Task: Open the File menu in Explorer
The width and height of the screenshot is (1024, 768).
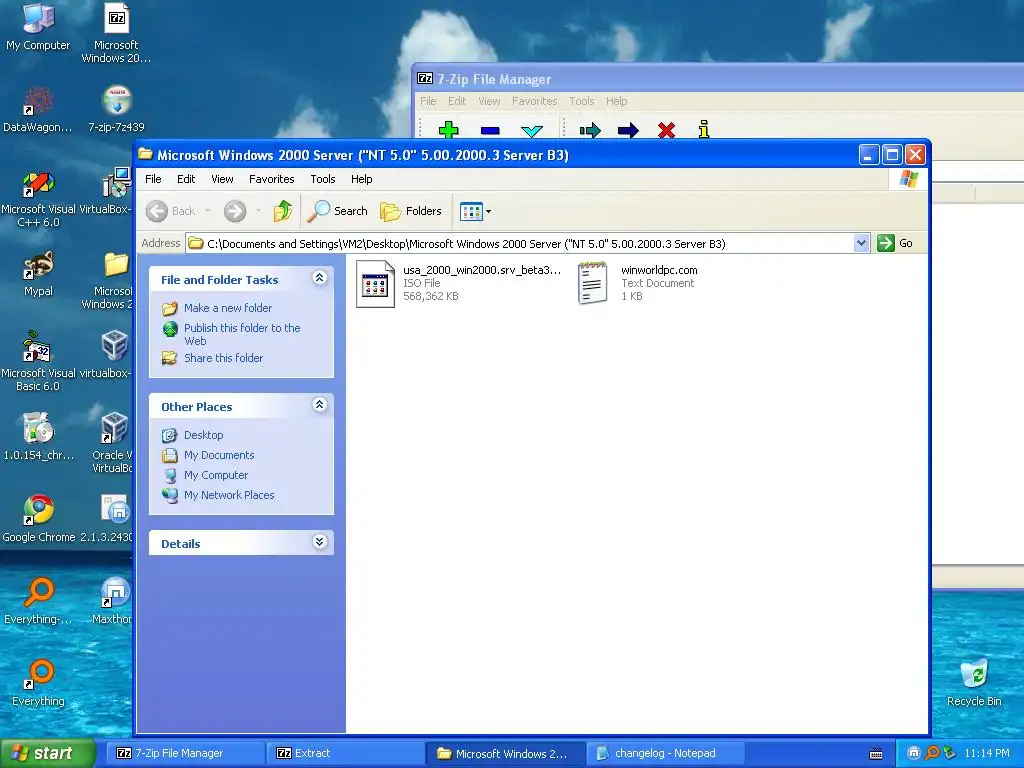Action: point(153,179)
